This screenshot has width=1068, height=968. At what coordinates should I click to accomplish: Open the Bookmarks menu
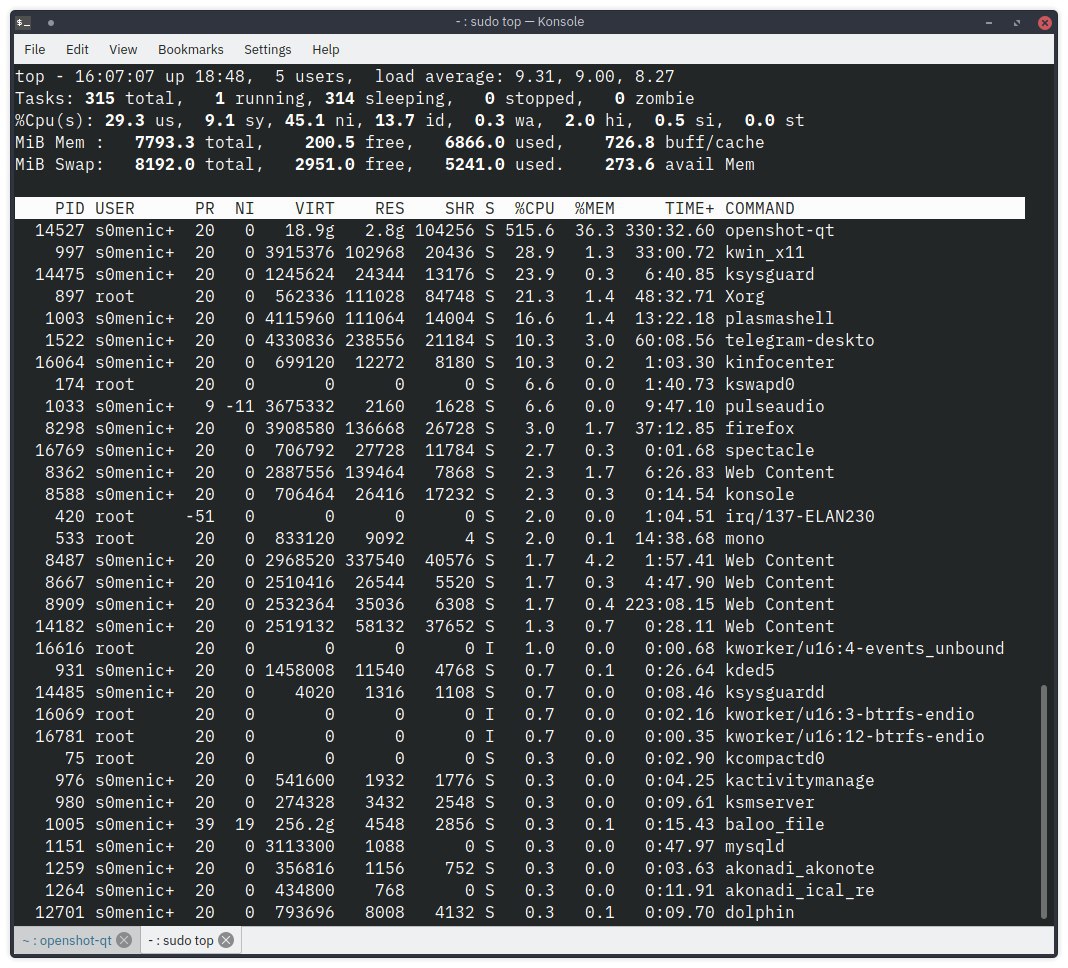191,50
